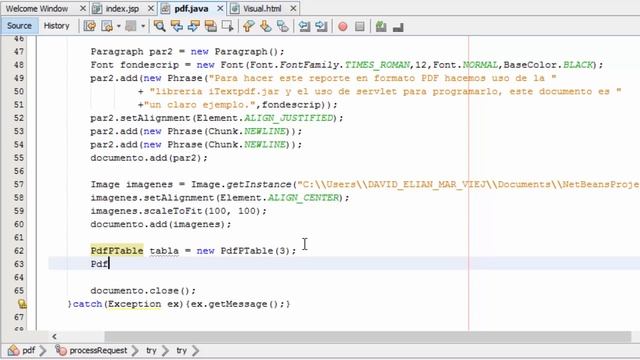Open the Forward navigation history dropdown arrow

(x=143, y=26)
